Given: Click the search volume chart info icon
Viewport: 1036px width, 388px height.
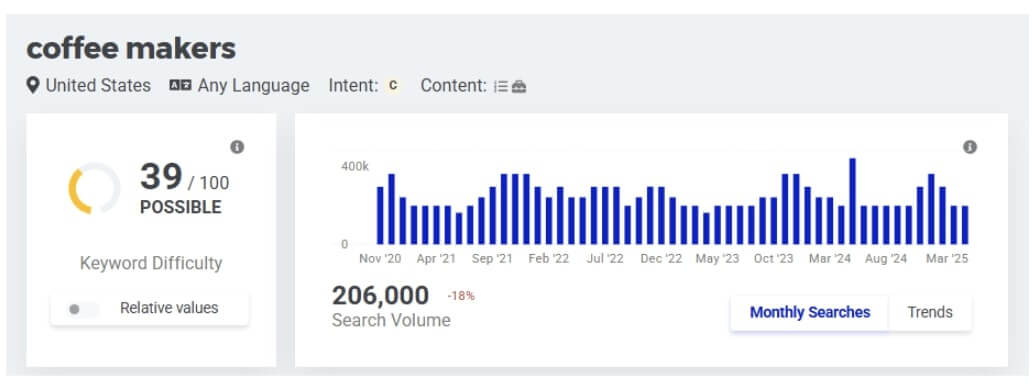Looking at the screenshot, I should click(969, 147).
